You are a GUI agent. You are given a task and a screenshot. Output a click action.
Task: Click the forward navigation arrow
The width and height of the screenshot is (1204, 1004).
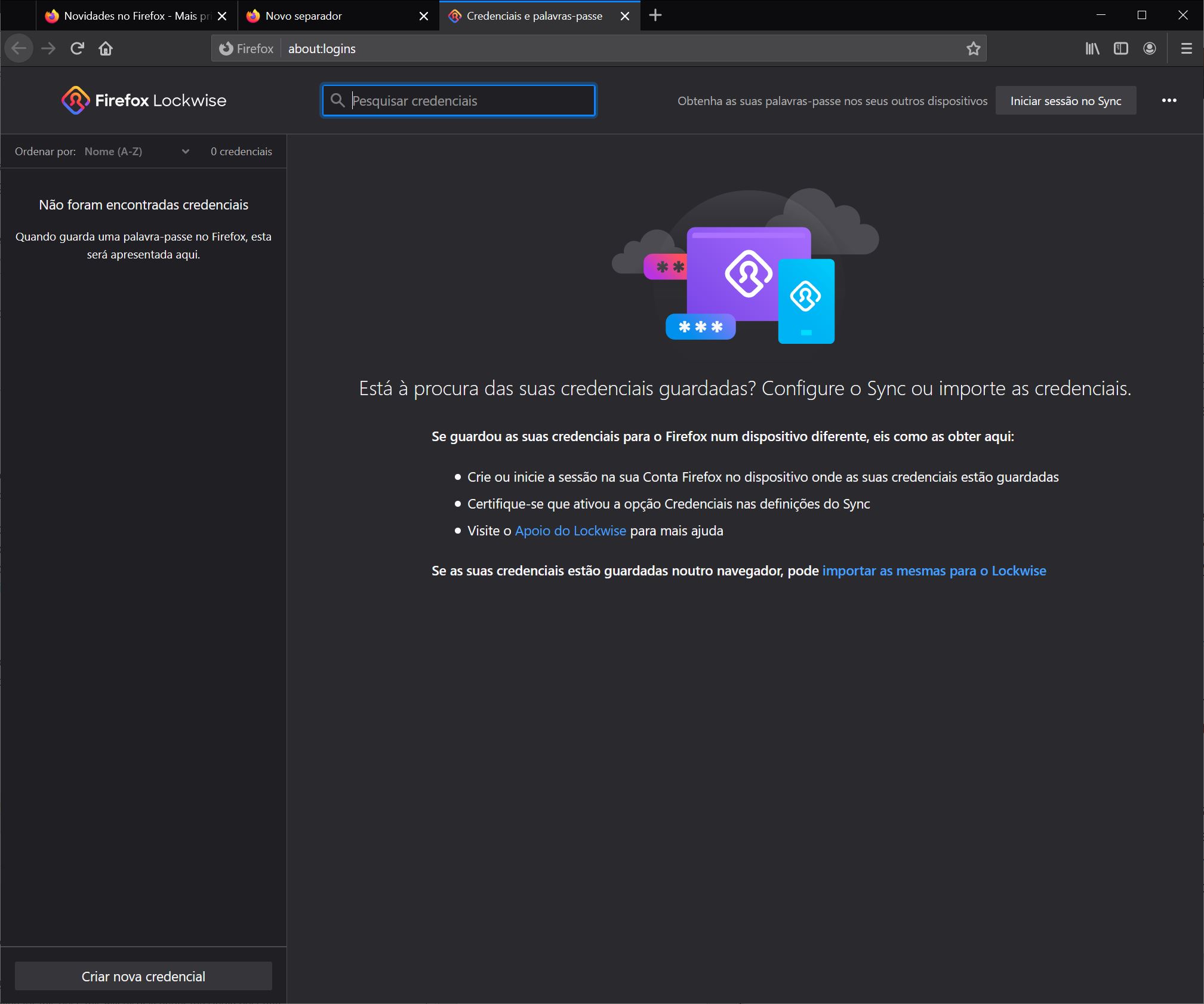pos(48,48)
